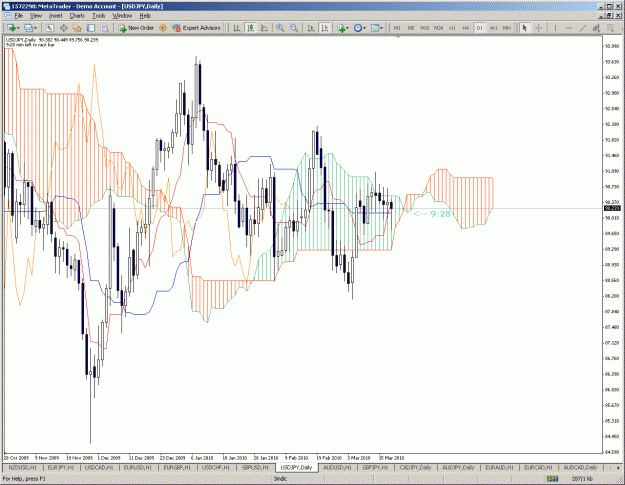This screenshot has height=485, width=625.
Task: Click the current price label on axis
Action: click(x=611, y=208)
